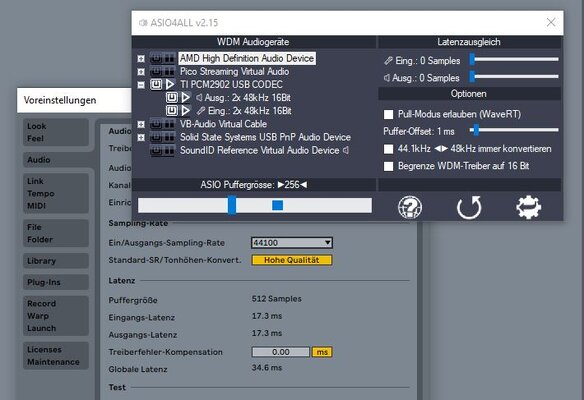
Task: Toggle power button for Solid State Systems USB device
Action: (x=156, y=137)
